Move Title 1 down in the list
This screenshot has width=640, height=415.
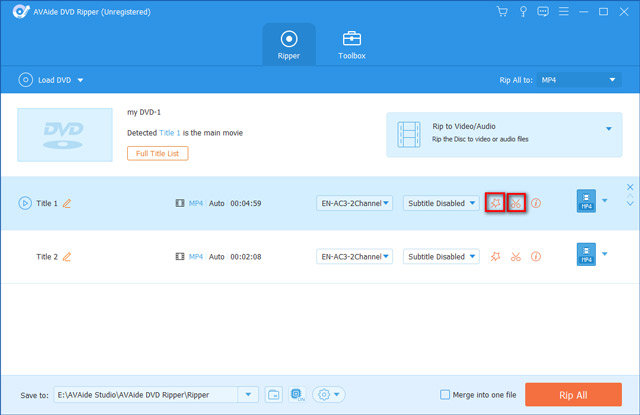click(x=630, y=204)
